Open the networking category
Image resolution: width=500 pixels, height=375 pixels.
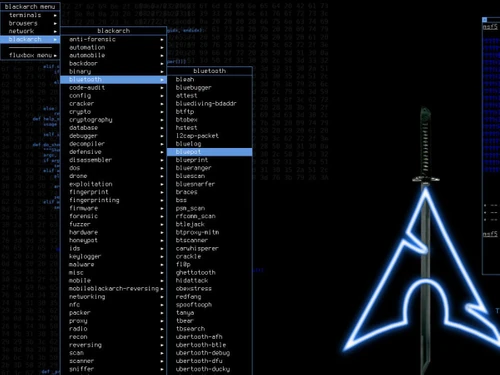(113, 296)
